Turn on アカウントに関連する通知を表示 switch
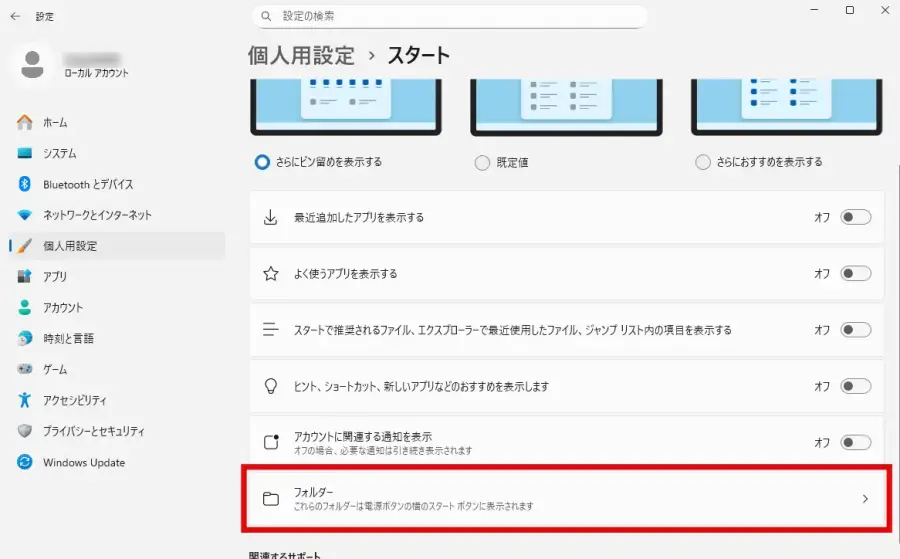The width and height of the screenshot is (900, 559). click(855, 442)
